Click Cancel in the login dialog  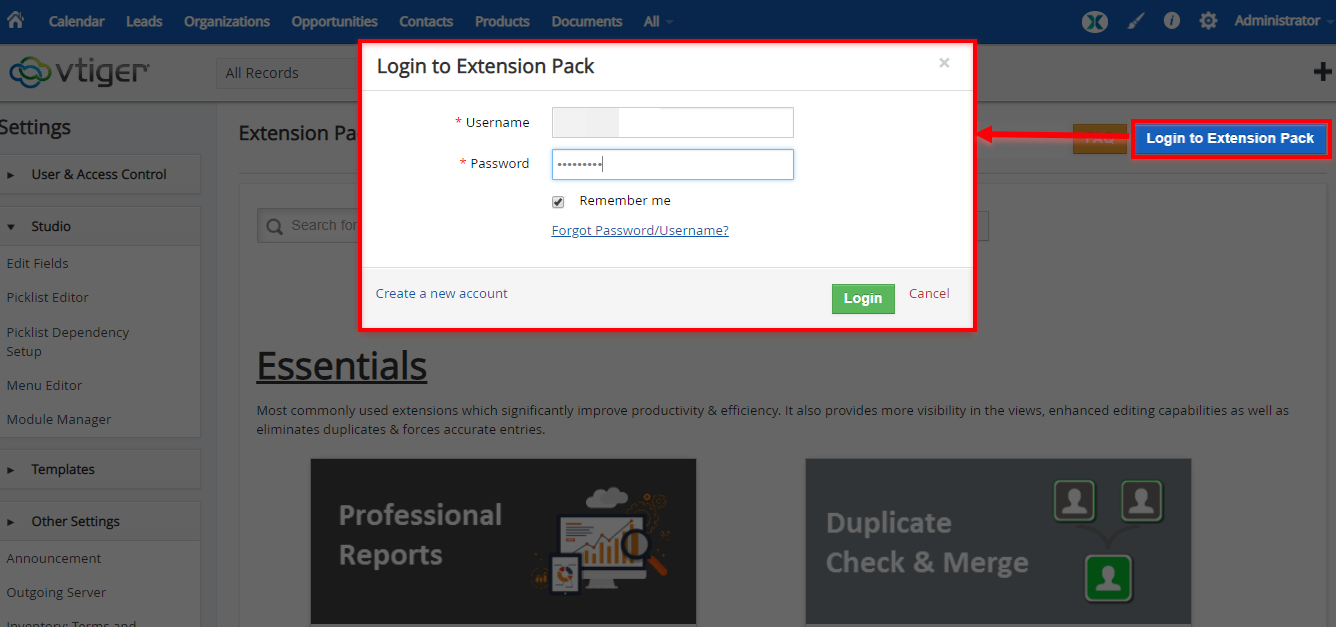pyautogui.click(x=929, y=294)
